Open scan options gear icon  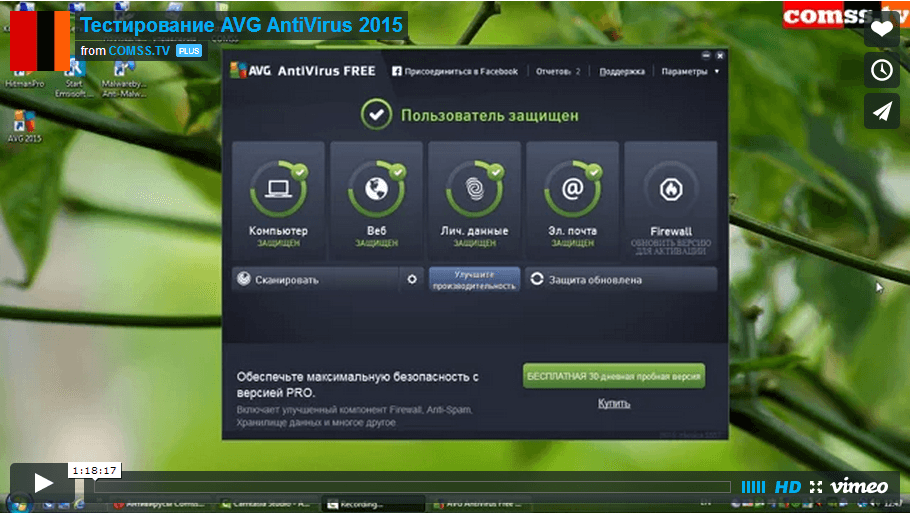[411, 279]
